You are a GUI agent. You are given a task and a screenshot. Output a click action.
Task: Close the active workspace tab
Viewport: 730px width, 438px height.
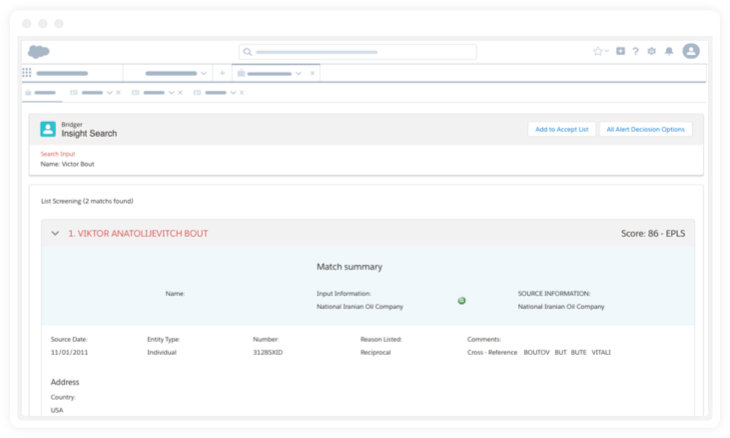coord(312,74)
